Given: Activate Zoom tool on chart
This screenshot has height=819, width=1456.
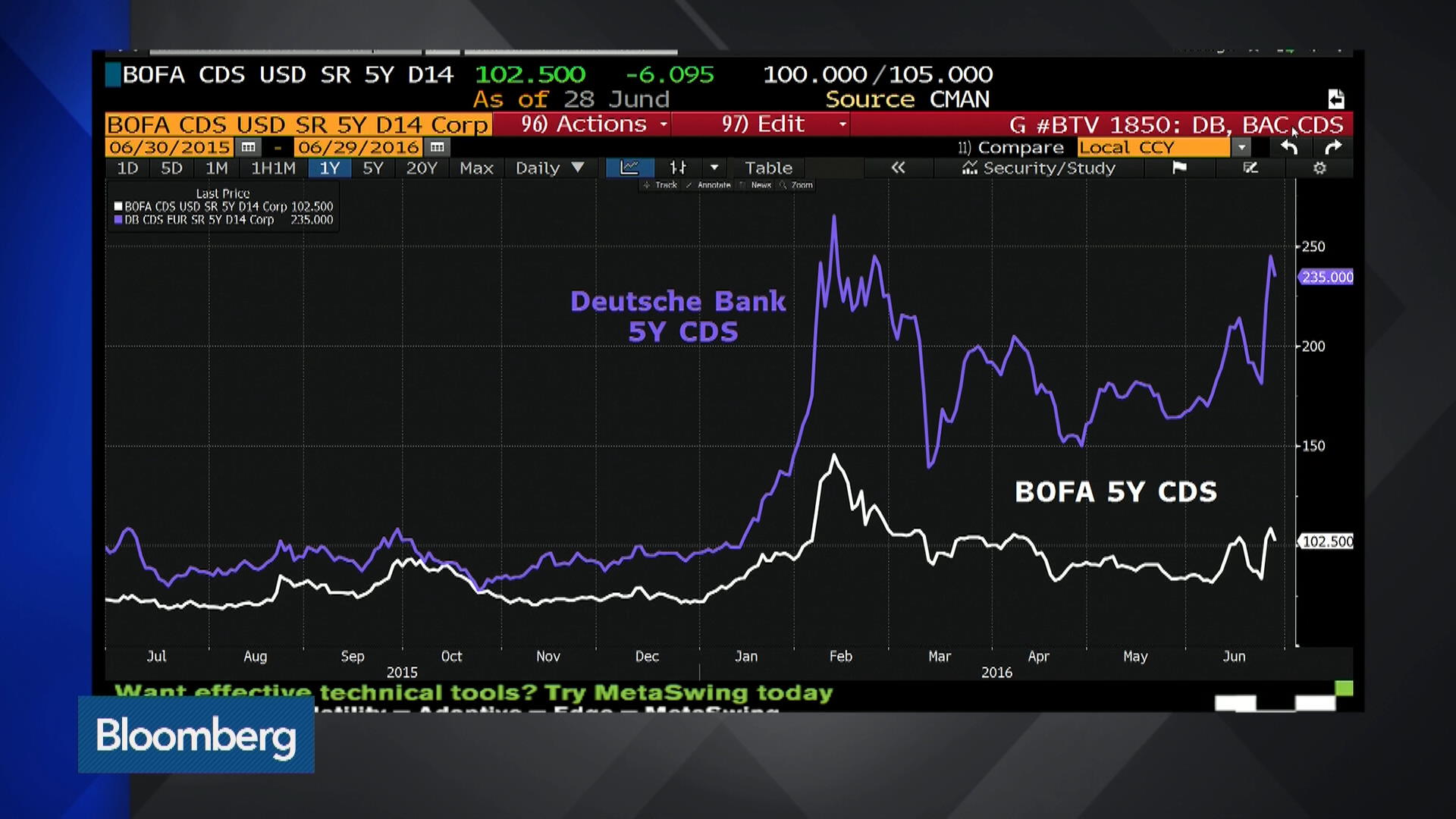Looking at the screenshot, I should (796, 185).
